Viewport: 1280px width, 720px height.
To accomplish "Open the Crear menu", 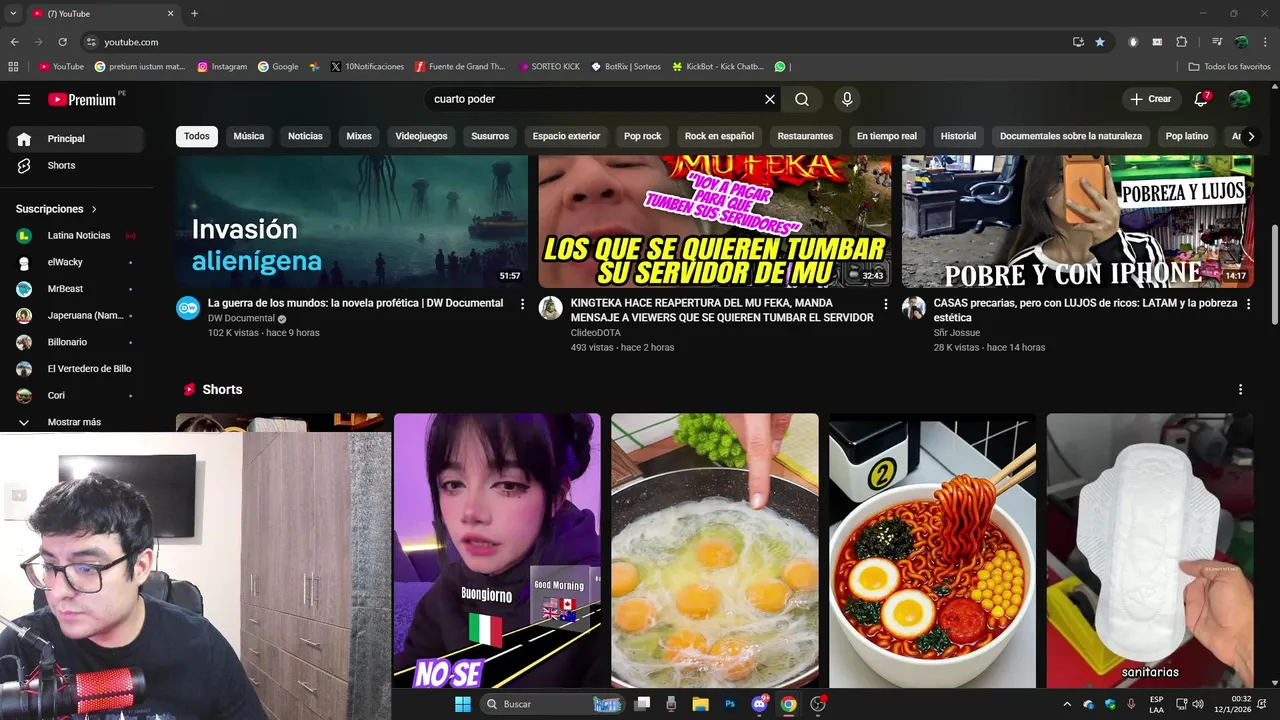I will pos(1151,99).
